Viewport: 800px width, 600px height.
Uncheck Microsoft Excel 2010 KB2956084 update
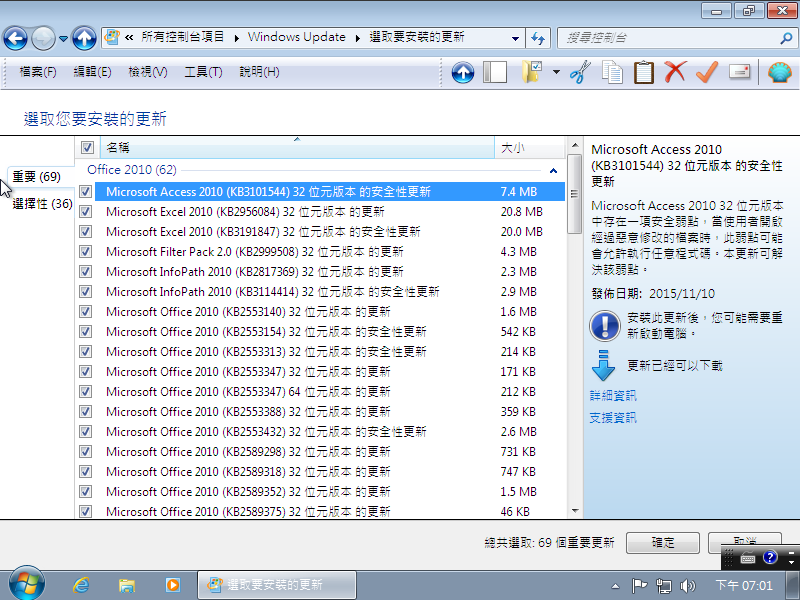click(x=86, y=212)
